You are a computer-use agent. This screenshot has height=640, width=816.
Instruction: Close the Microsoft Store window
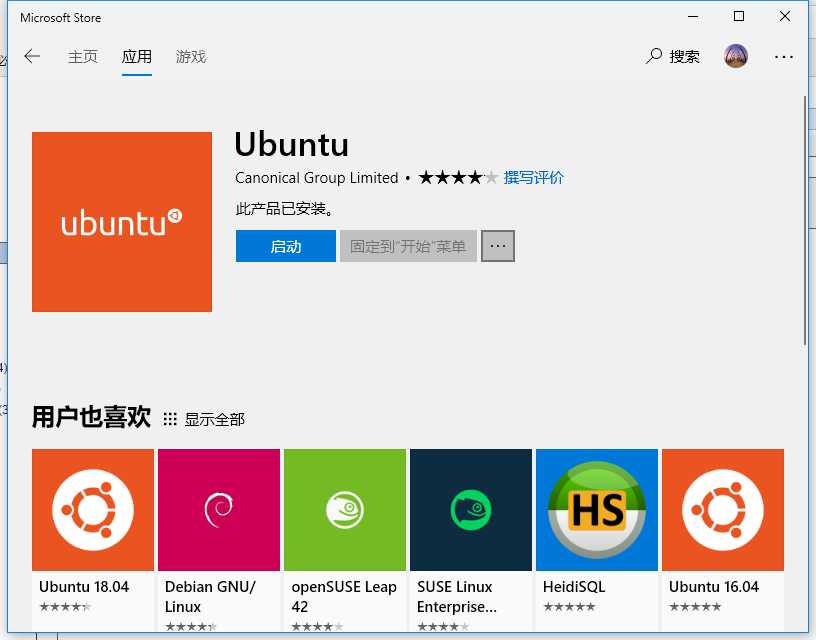(785, 17)
